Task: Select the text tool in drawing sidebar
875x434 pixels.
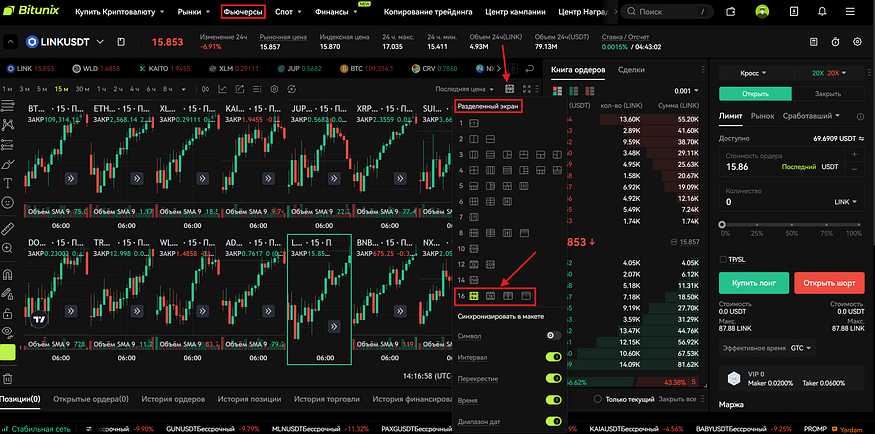Action: [x=8, y=184]
